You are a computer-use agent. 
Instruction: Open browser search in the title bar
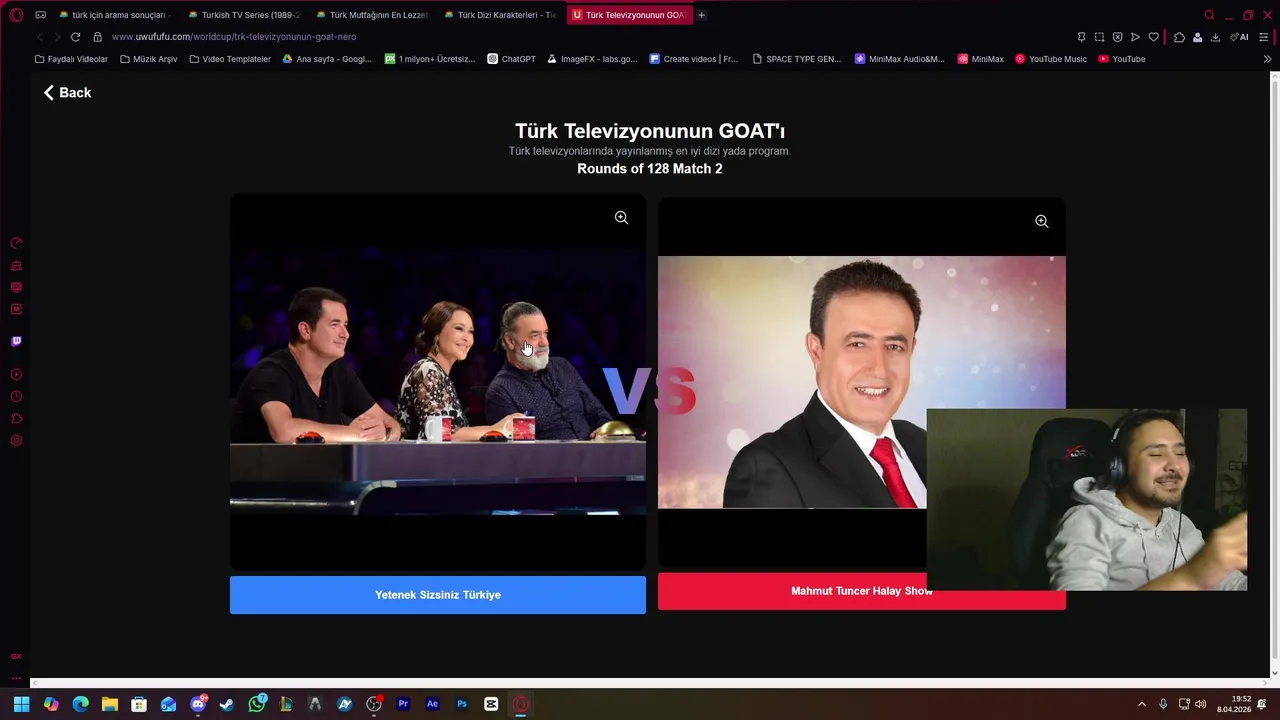1209,15
